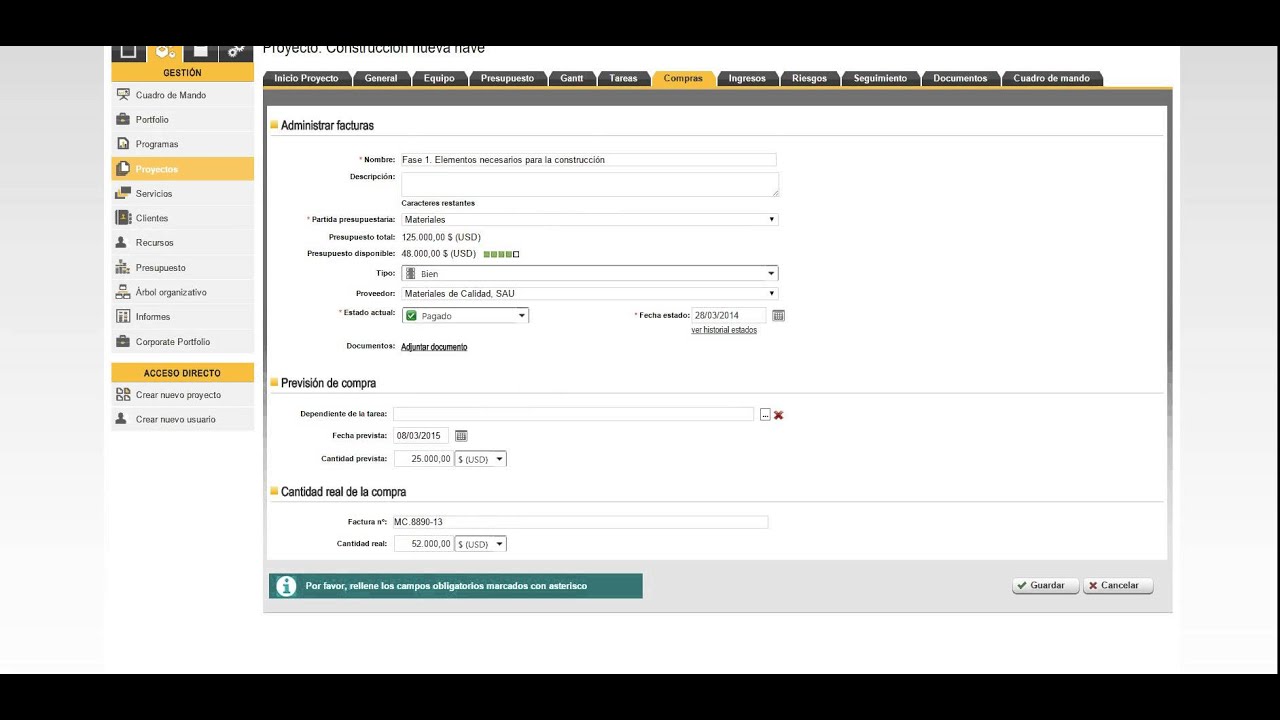Viewport: 1280px width, 720px height.
Task: Switch to the Ingresos tab
Action: tap(747, 78)
